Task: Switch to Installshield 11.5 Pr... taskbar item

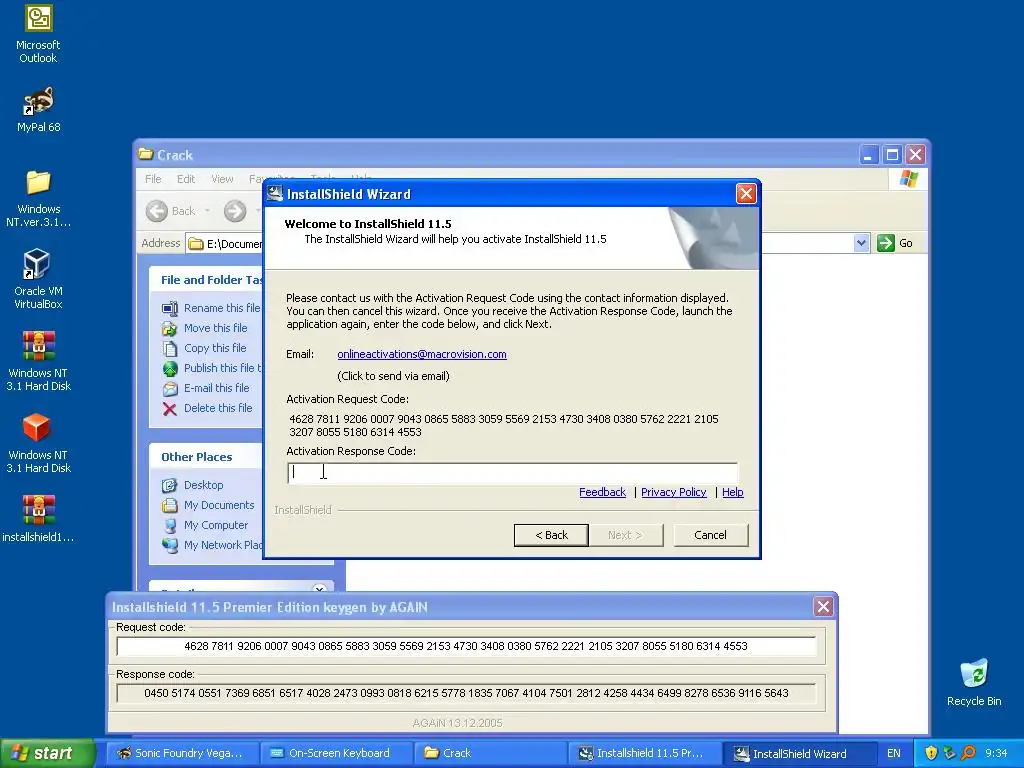Action: (644, 753)
